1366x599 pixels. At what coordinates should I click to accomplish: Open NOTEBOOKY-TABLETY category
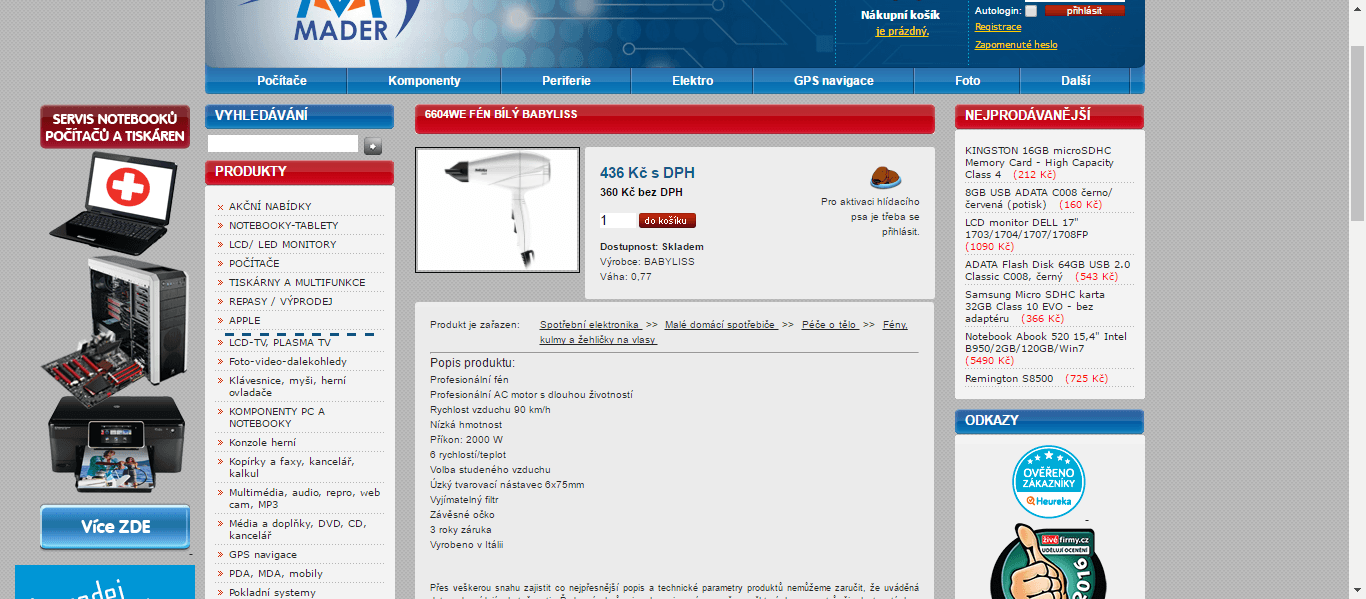(x=284, y=225)
